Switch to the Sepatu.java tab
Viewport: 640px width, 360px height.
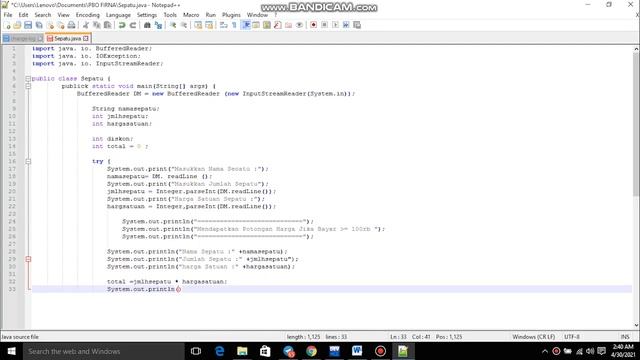pyautogui.click(x=67, y=38)
